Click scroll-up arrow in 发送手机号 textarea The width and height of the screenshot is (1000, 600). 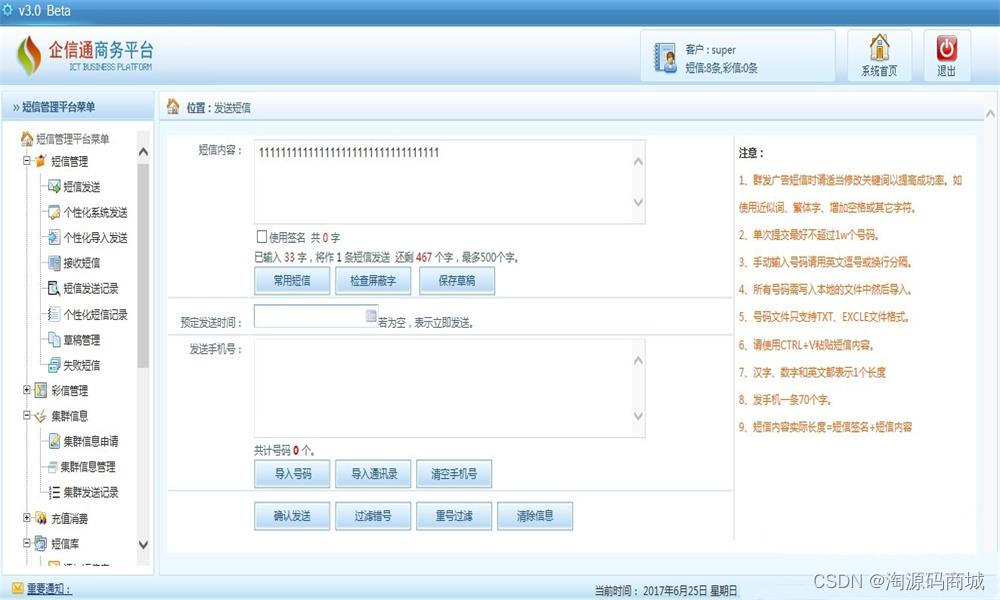(638, 361)
